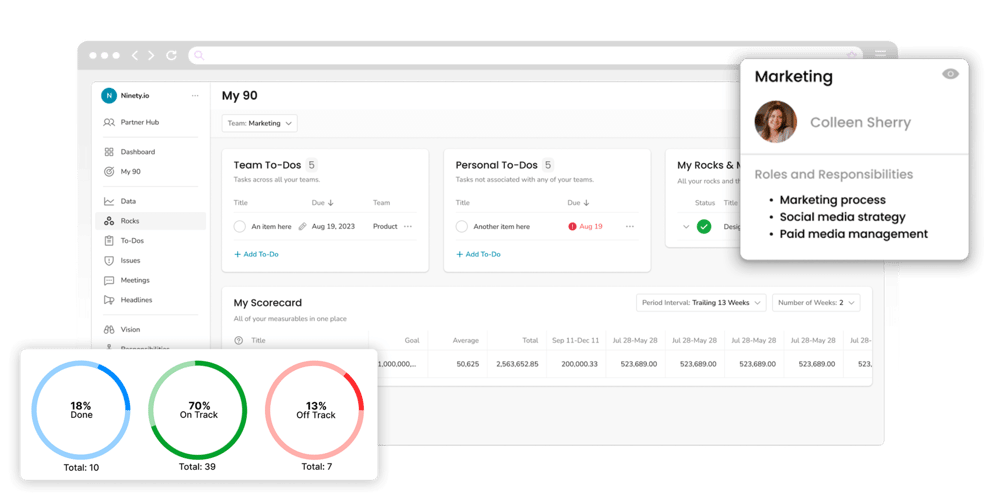Screen dimensions: 1000x501
Task: Click the address bar search icon
Action: [x=199, y=55]
